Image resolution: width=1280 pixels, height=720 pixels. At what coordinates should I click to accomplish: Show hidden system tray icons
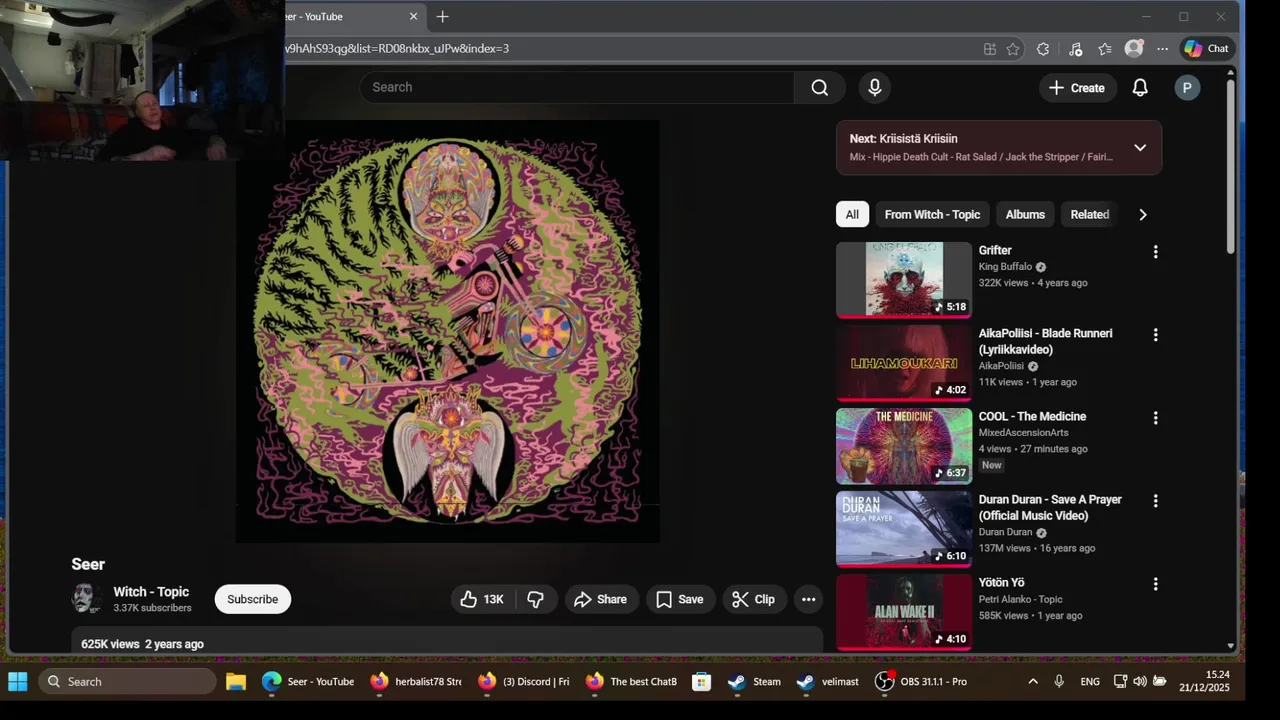click(1032, 681)
